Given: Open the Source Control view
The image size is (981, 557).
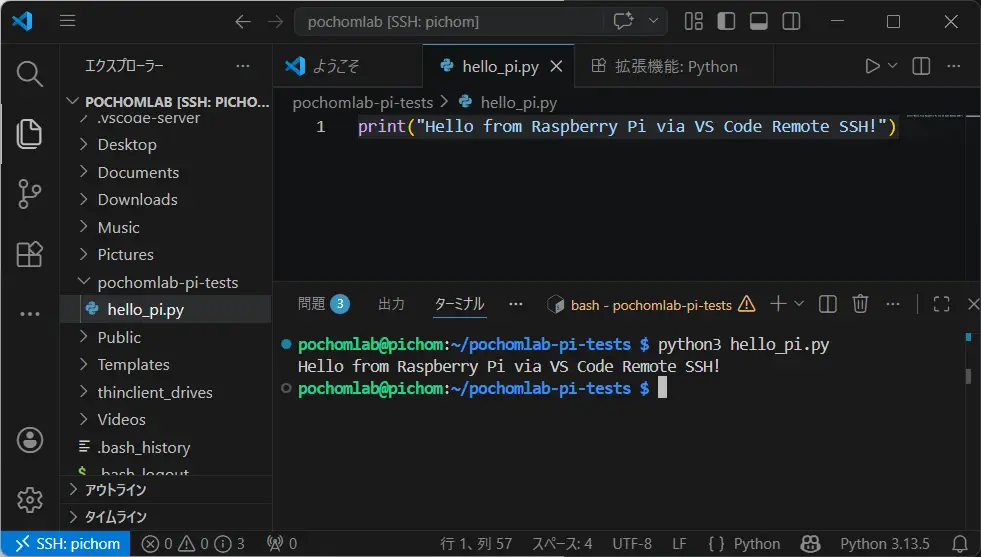Looking at the screenshot, I should 29,194.
